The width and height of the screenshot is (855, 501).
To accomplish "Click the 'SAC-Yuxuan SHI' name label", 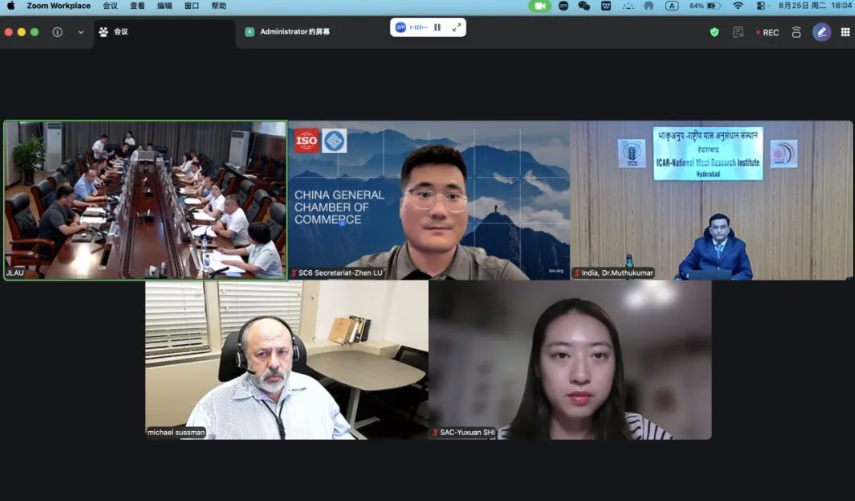I will click(463, 432).
